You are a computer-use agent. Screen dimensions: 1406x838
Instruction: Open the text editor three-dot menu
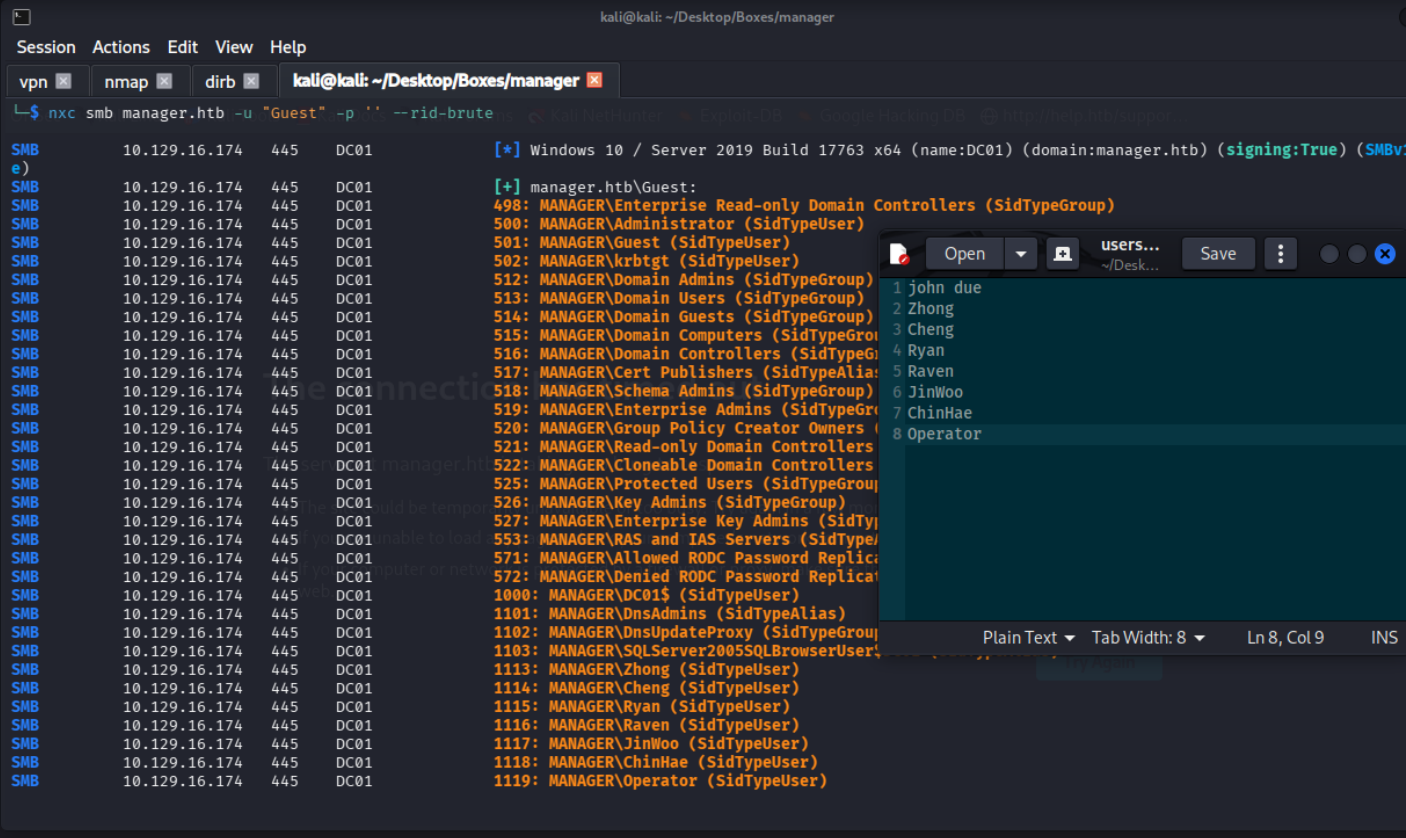(x=1280, y=254)
